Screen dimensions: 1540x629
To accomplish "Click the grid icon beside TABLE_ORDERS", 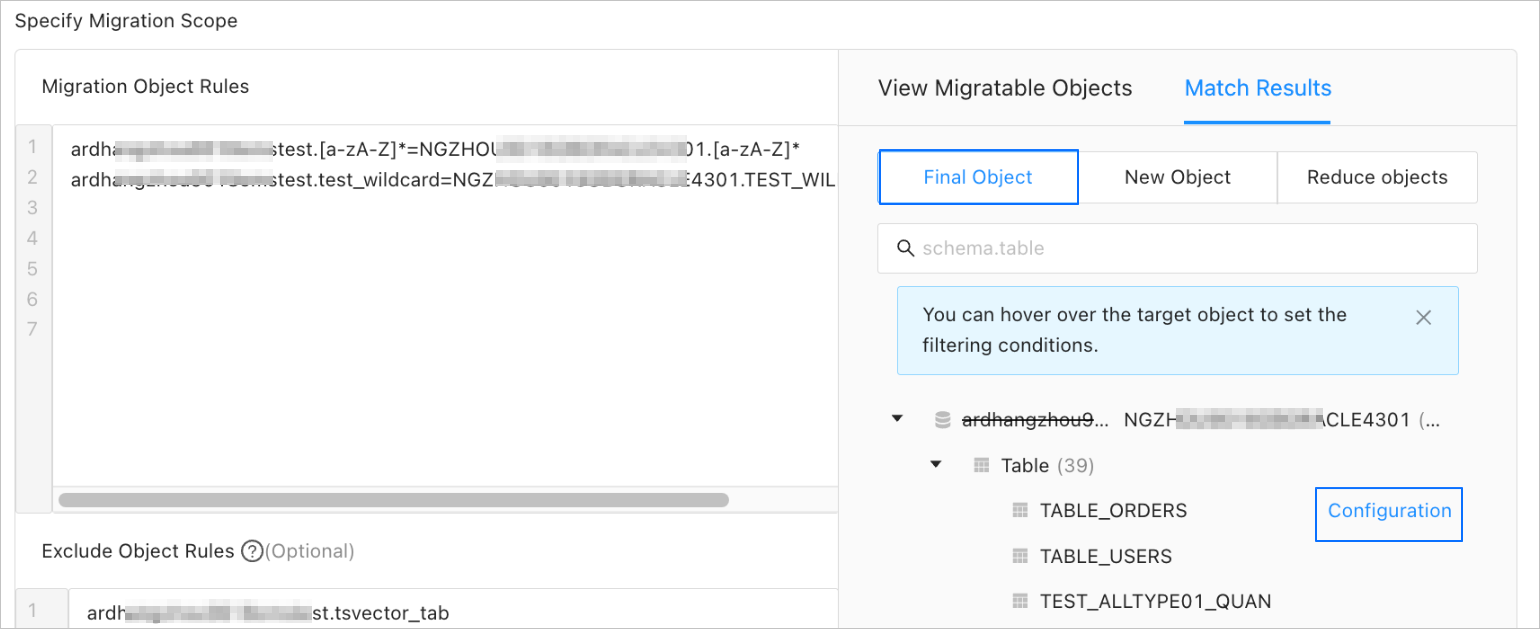I will click(x=1020, y=511).
